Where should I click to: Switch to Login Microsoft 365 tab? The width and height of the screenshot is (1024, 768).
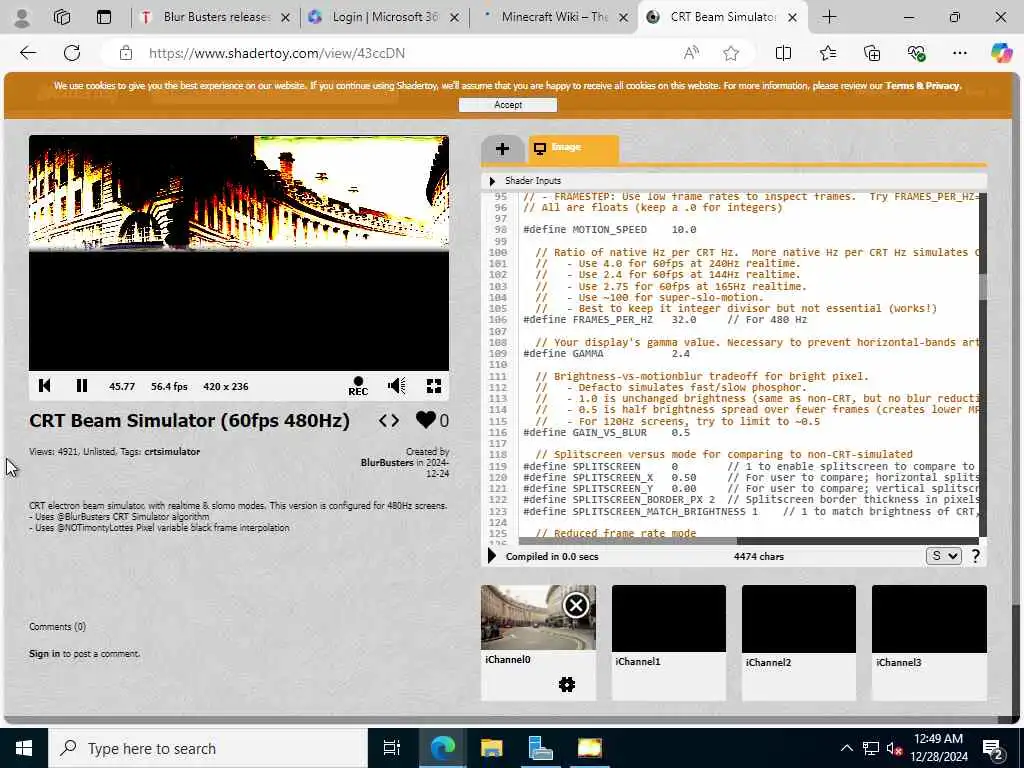coord(383,17)
